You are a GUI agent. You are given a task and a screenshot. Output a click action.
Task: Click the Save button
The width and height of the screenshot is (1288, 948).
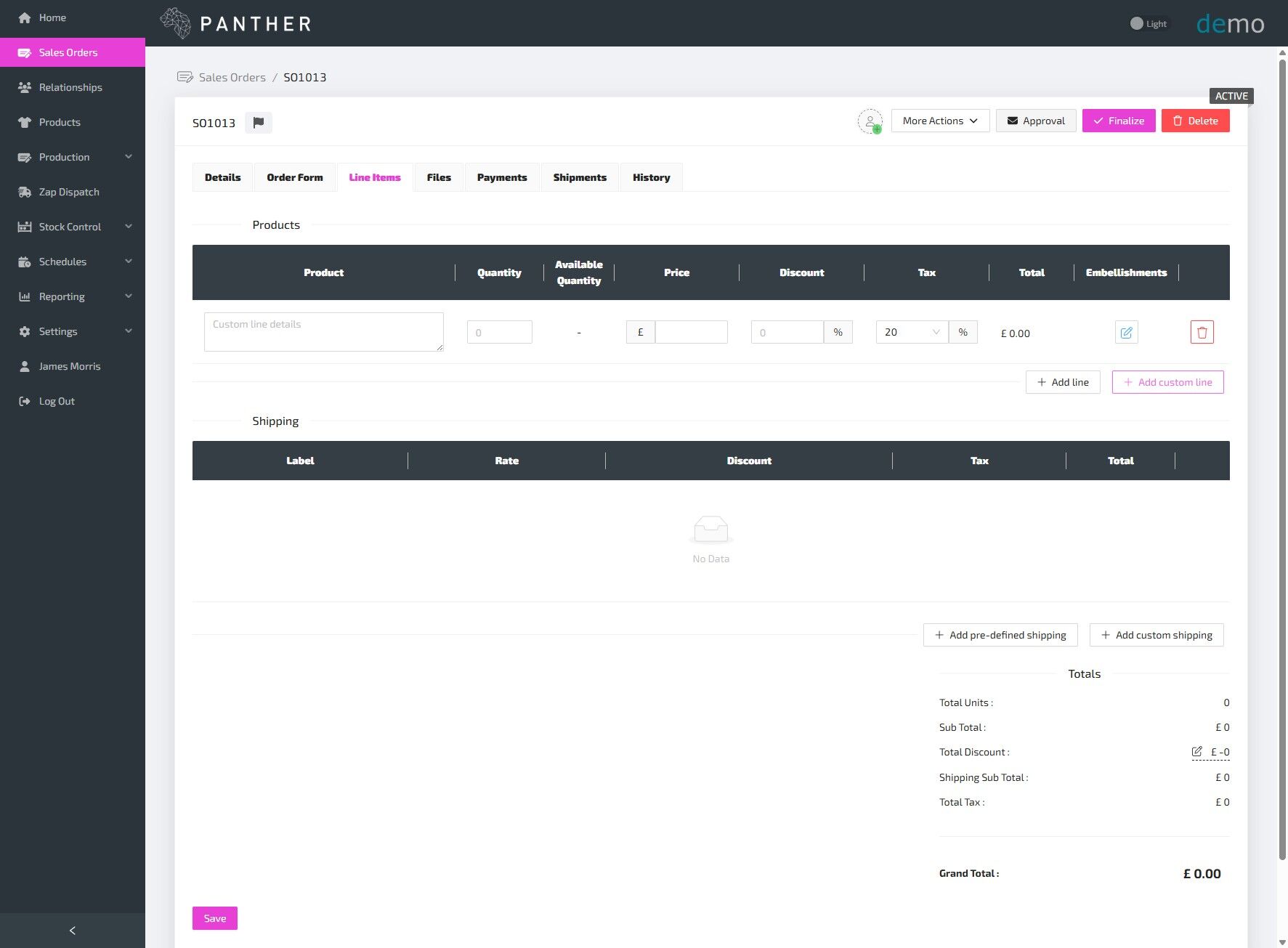coord(215,918)
